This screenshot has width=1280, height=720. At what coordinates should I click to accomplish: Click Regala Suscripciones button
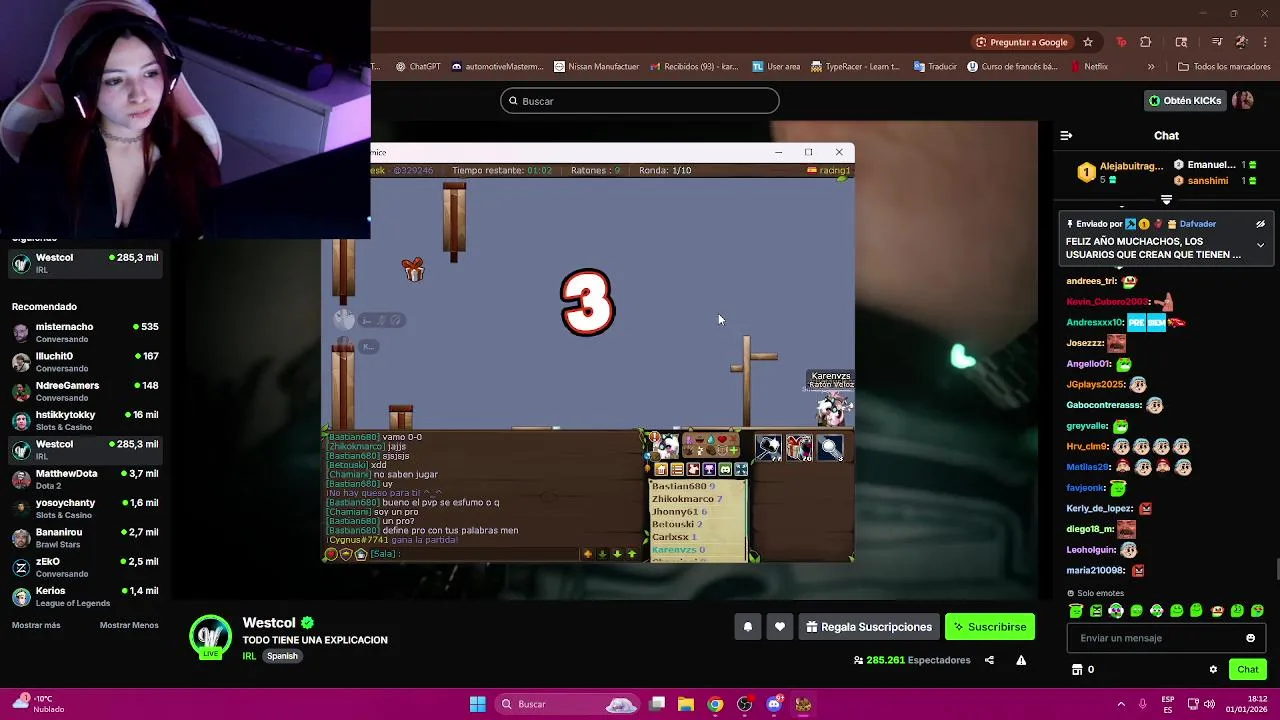tap(869, 627)
